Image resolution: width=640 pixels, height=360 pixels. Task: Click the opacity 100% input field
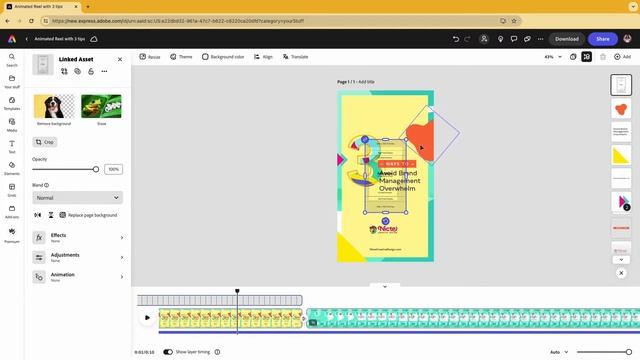[x=113, y=169]
